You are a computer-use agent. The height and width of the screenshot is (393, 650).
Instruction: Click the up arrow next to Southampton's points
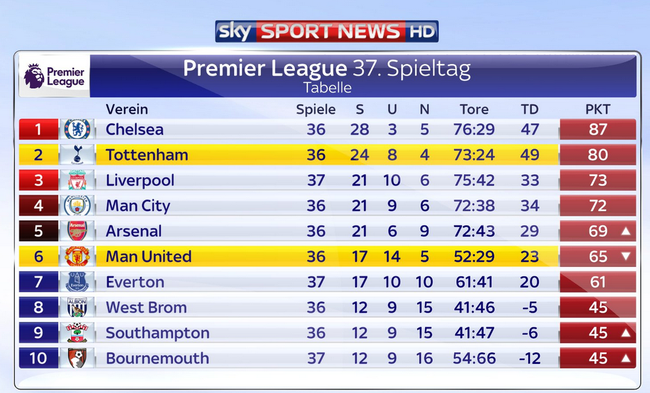point(626,332)
